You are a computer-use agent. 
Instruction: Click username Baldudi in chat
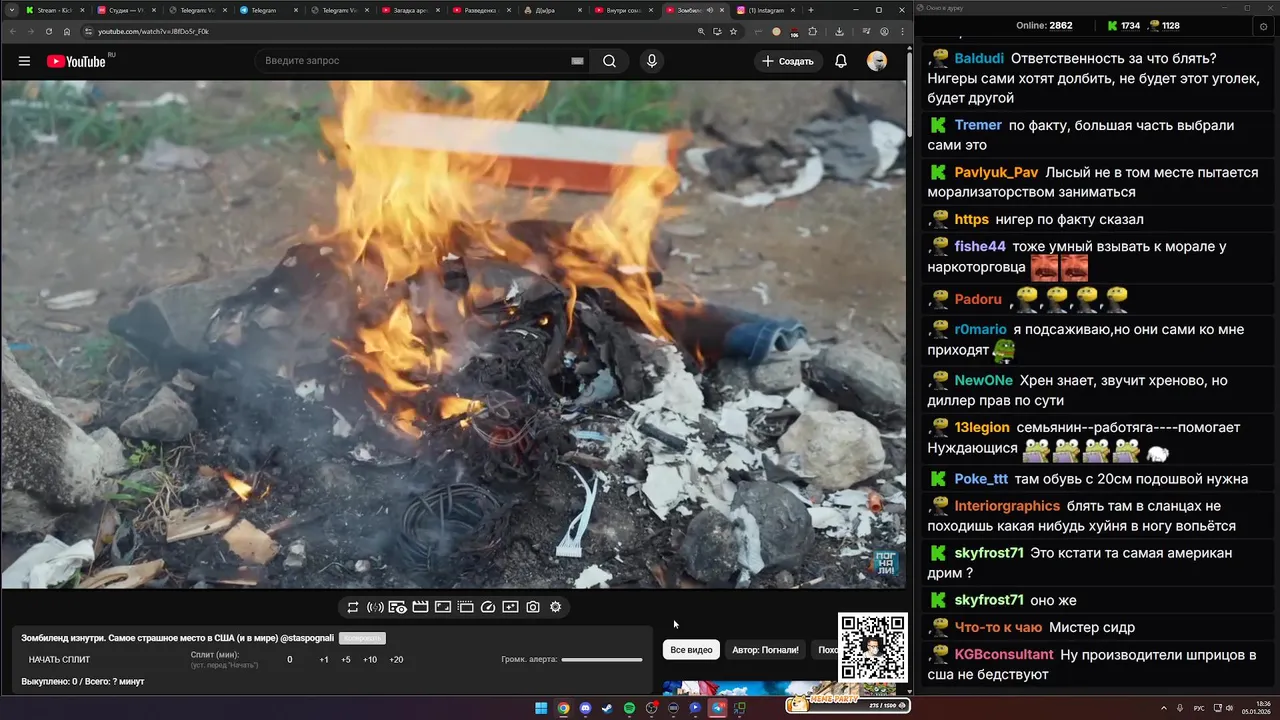tap(979, 58)
